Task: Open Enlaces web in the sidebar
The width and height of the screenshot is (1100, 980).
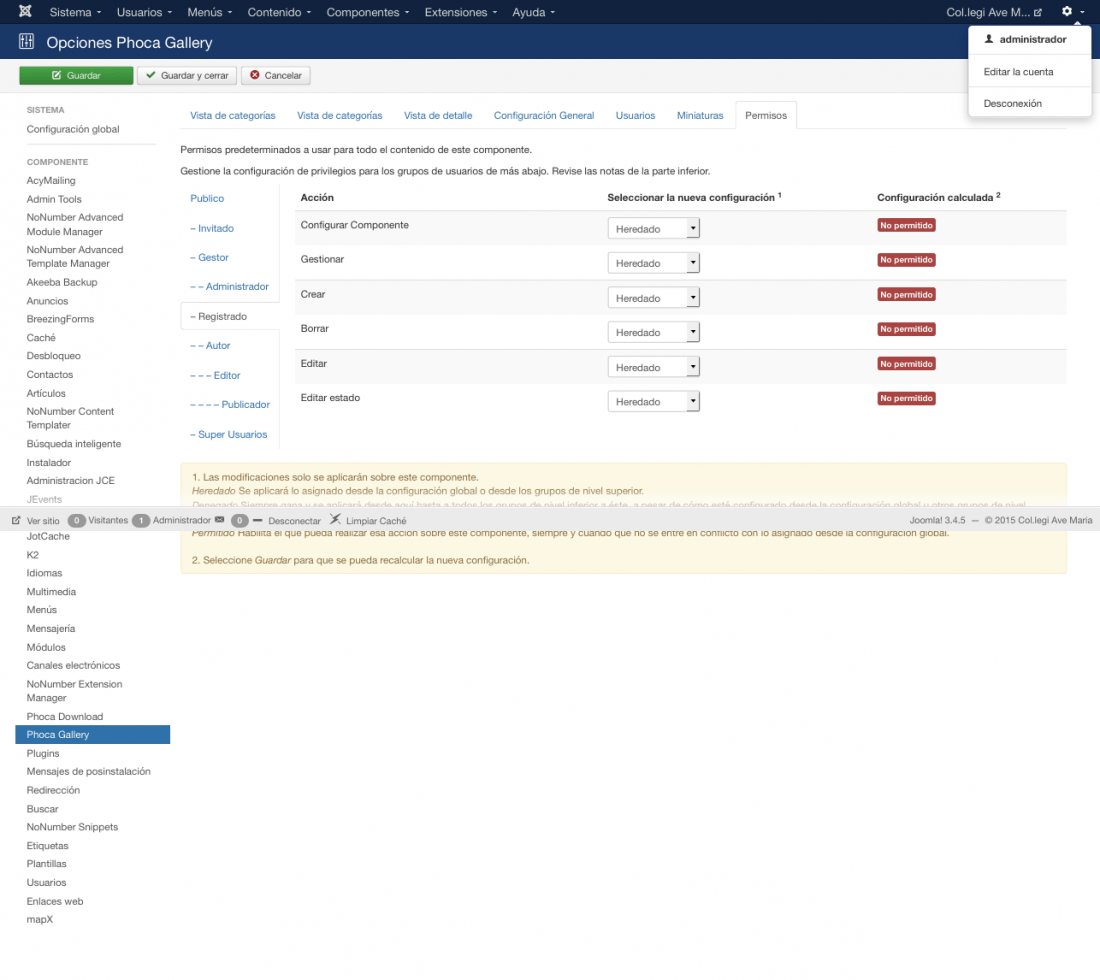Action: (55, 901)
